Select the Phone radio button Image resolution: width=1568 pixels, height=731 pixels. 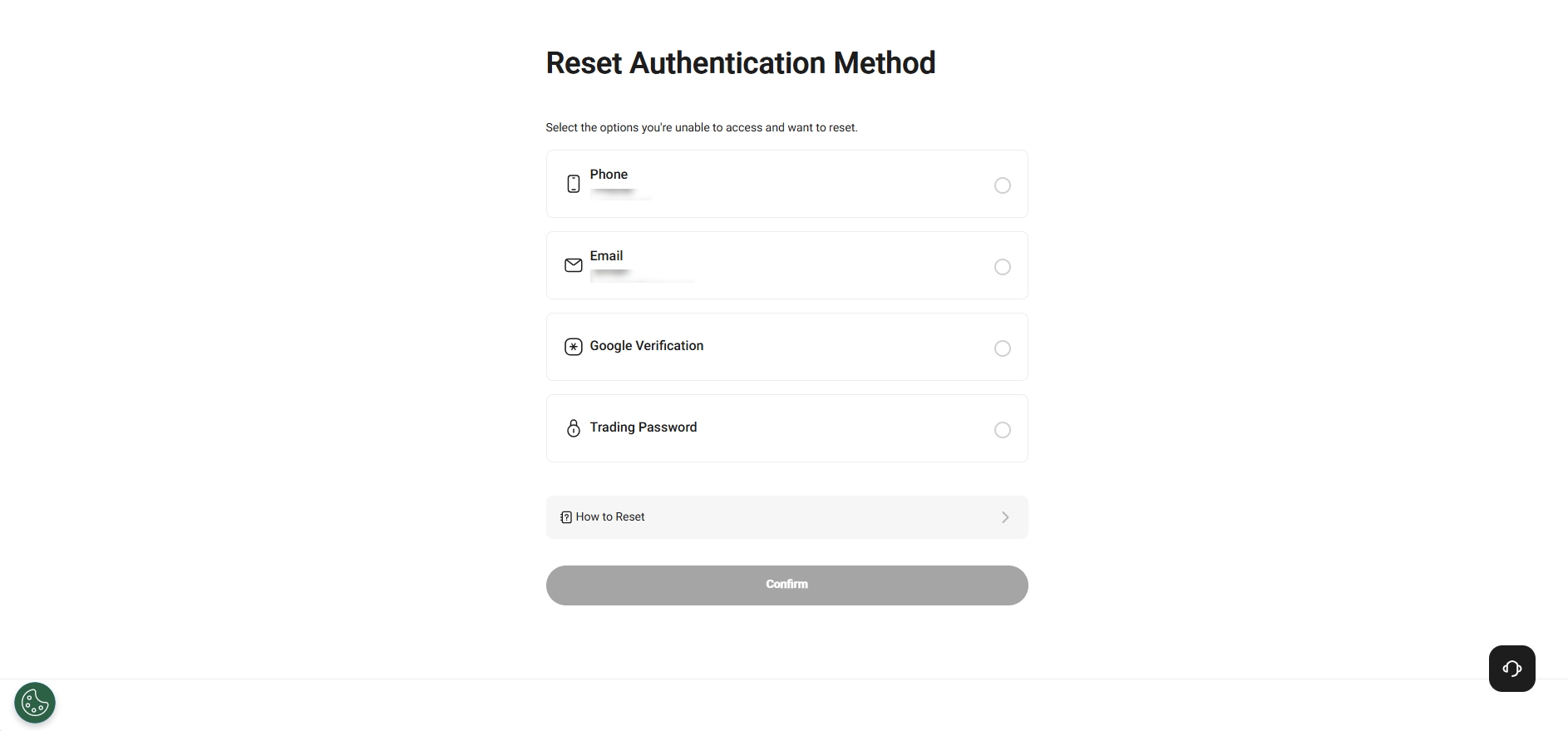point(1003,185)
